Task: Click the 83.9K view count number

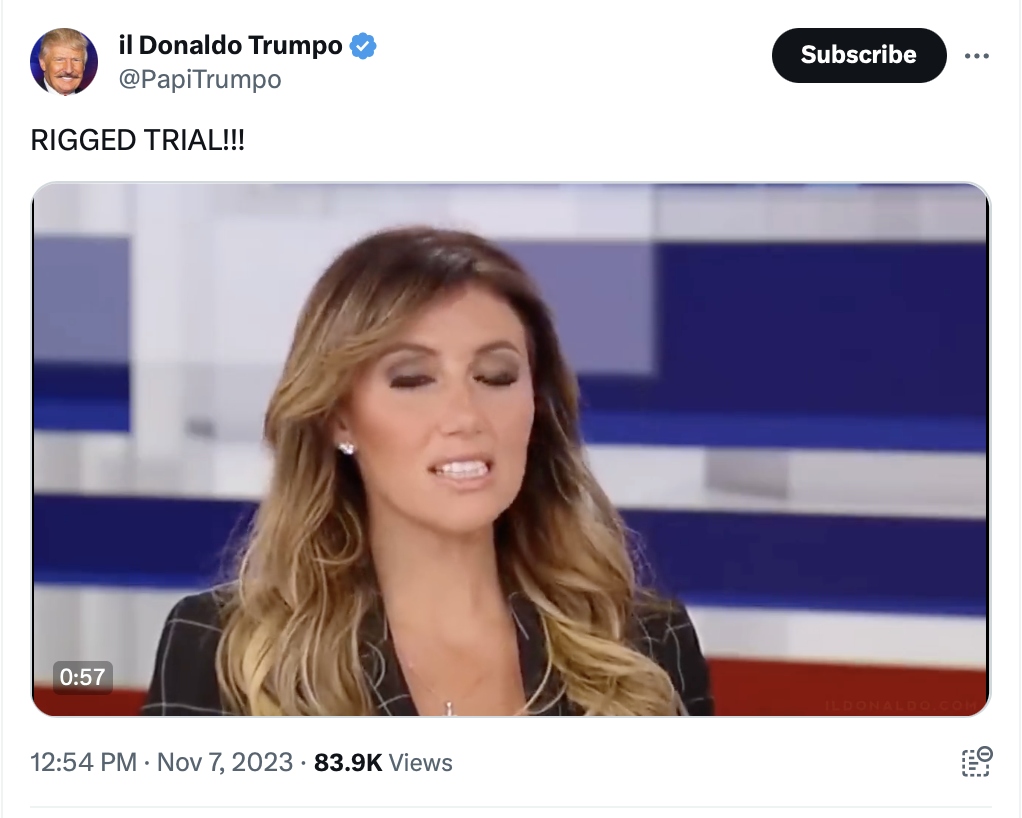Action: point(348,762)
